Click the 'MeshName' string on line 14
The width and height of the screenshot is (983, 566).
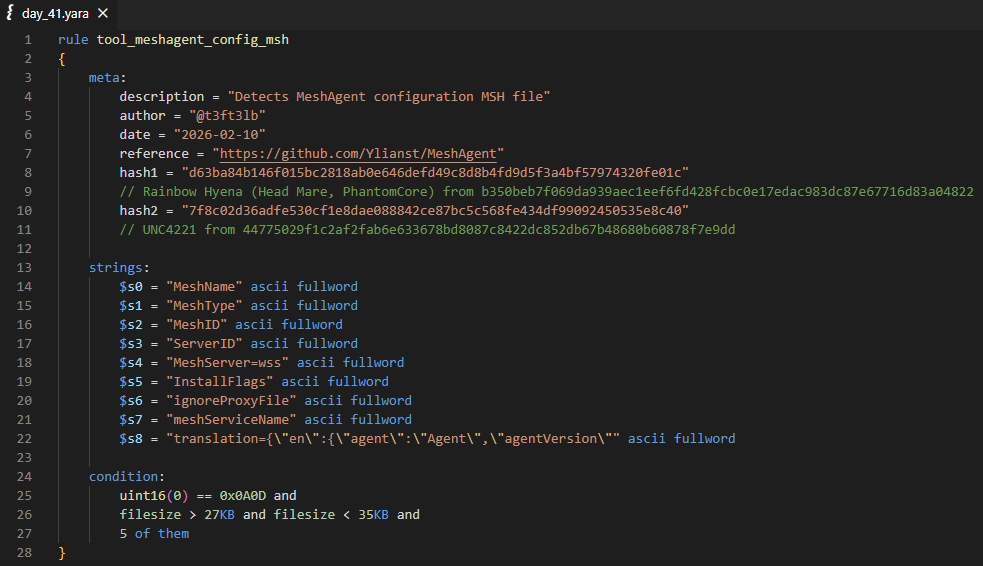[x=204, y=286]
